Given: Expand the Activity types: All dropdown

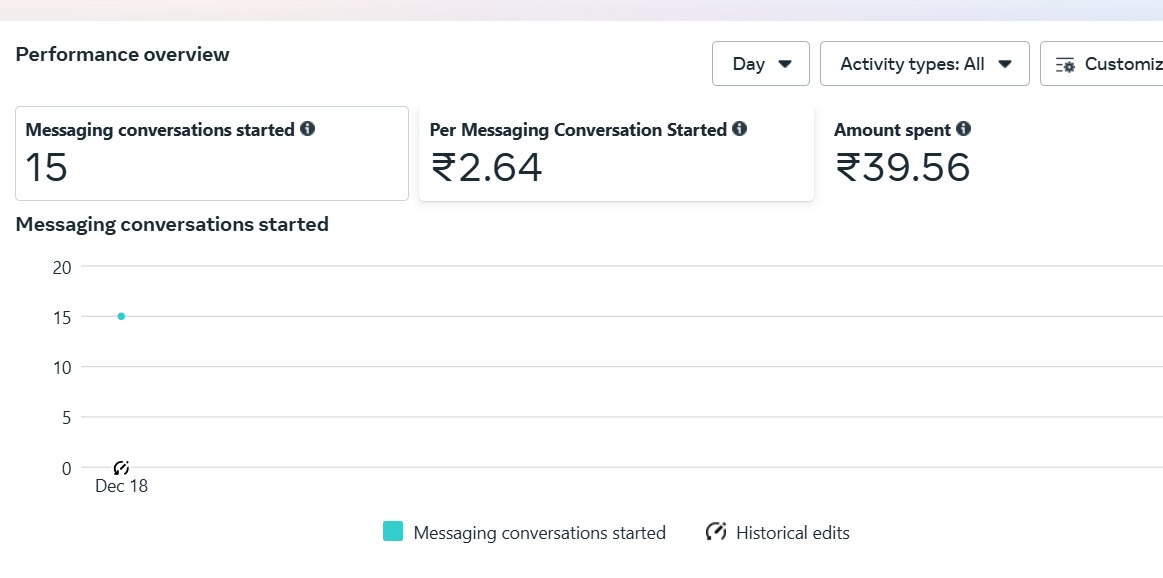Looking at the screenshot, I should (924, 64).
